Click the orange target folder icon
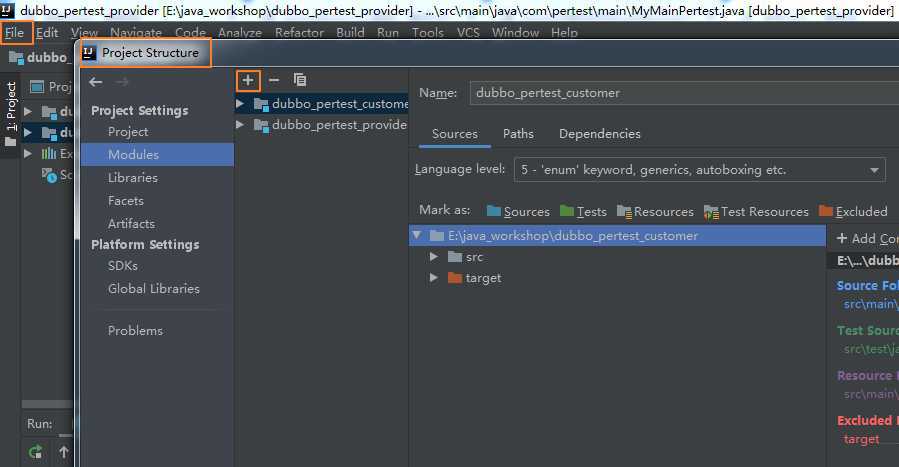Viewport: 899px width, 467px height. [x=455, y=278]
